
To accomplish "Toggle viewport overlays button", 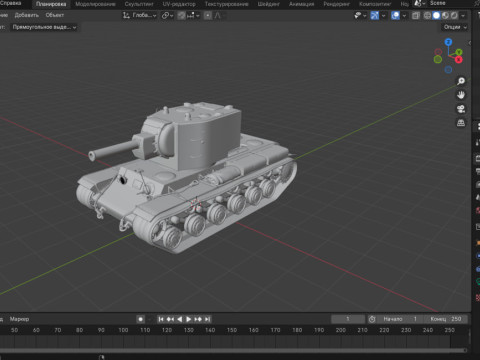I will [395, 15].
